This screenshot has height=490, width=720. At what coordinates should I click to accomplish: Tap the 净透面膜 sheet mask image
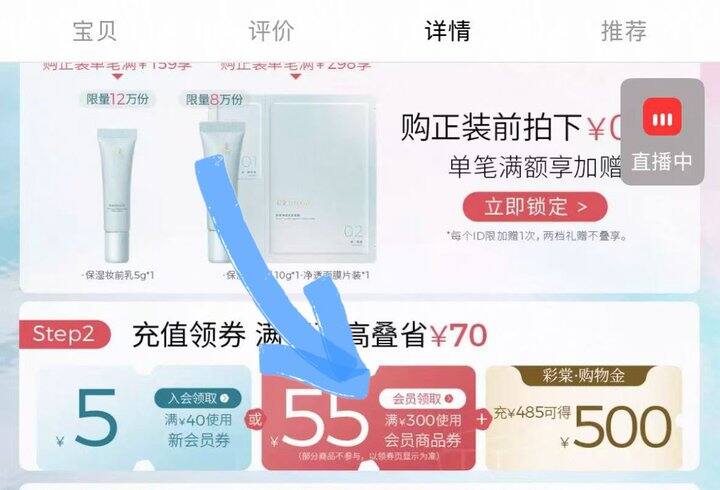[315, 178]
